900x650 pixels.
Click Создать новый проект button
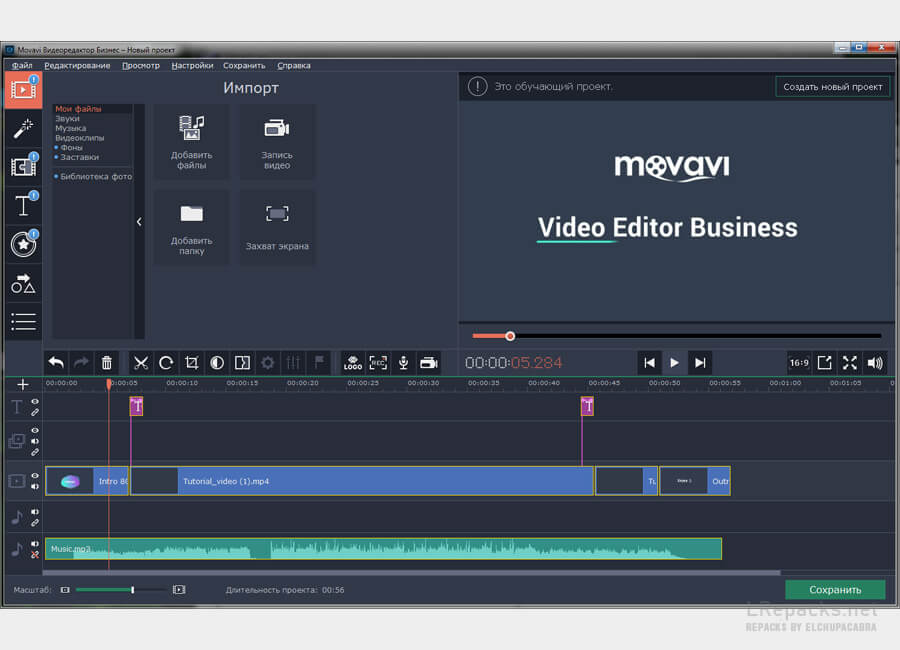click(832, 87)
